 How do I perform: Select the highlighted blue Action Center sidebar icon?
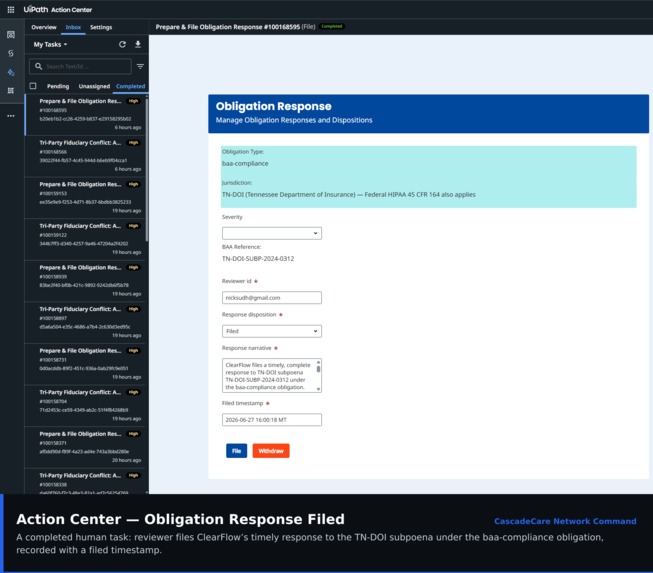coord(11,72)
